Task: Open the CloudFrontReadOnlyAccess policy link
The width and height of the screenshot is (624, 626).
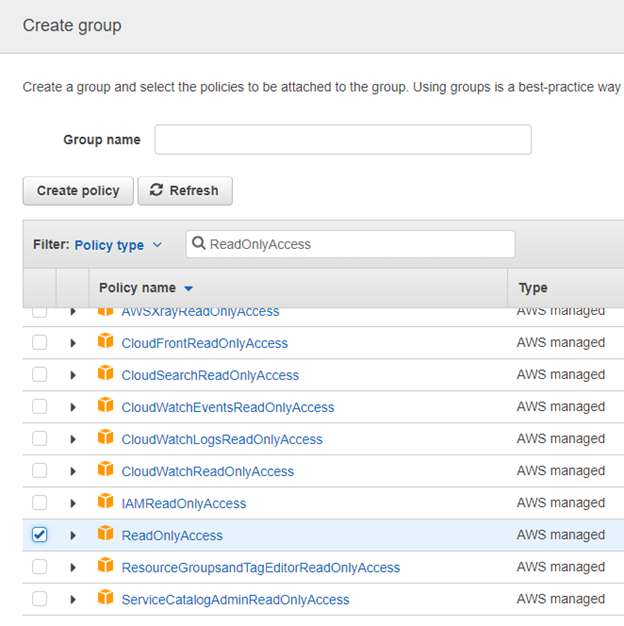Action: [x=204, y=343]
